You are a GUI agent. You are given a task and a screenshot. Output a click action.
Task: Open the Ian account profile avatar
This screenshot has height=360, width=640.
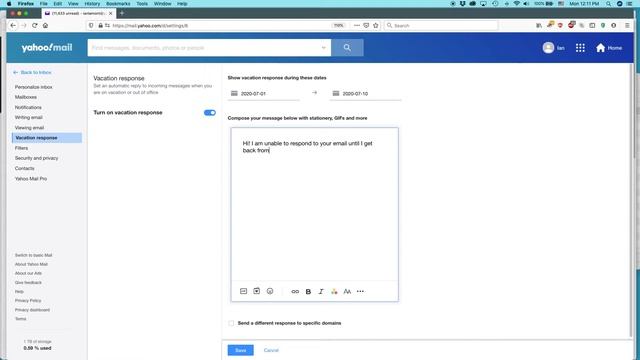(548, 48)
